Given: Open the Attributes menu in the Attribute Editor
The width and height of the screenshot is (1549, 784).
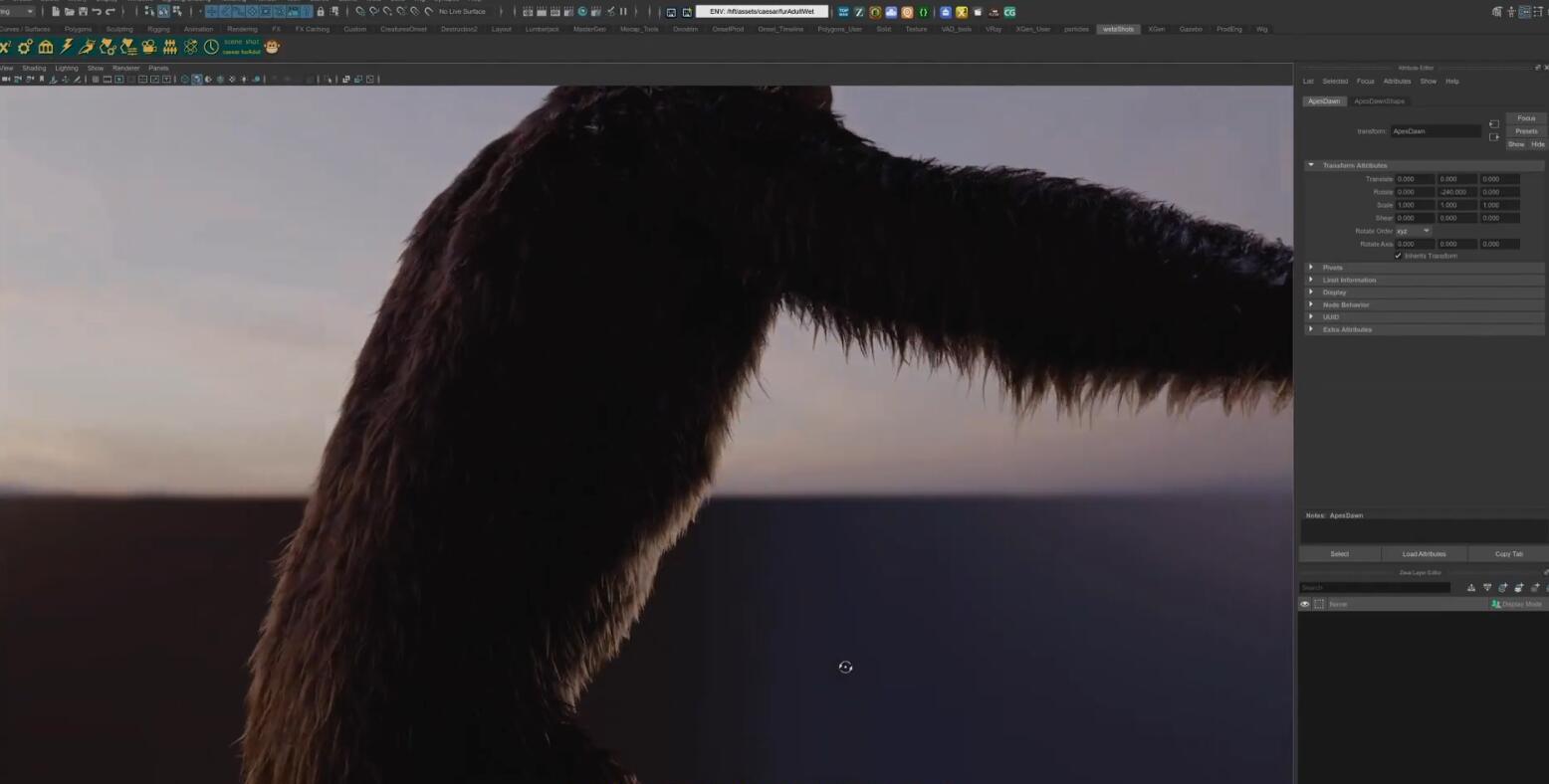Looking at the screenshot, I should (x=1397, y=82).
